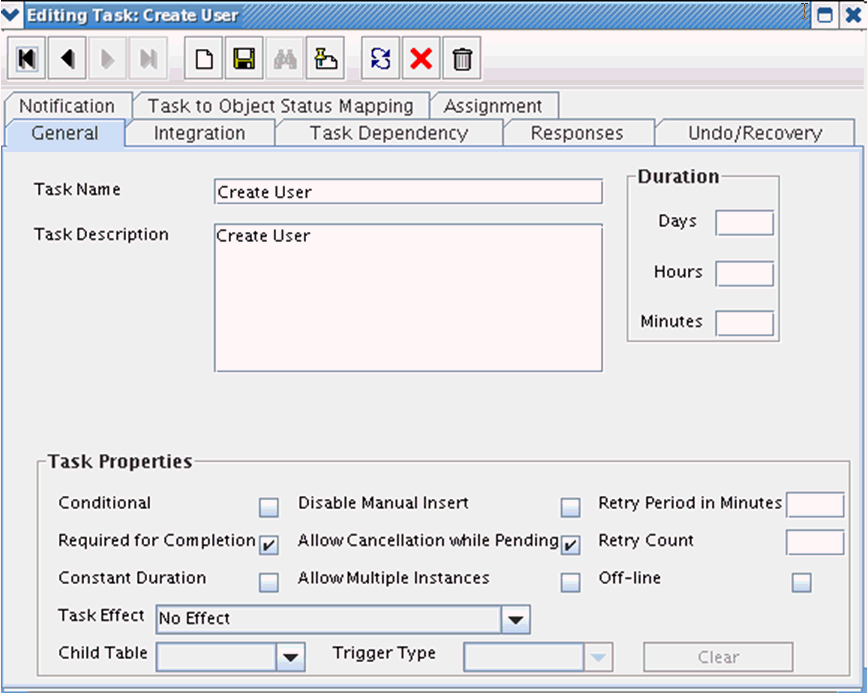The image size is (868, 693).
Task: Switch to the Undo/Recovery tab
Action: click(755, 133)
